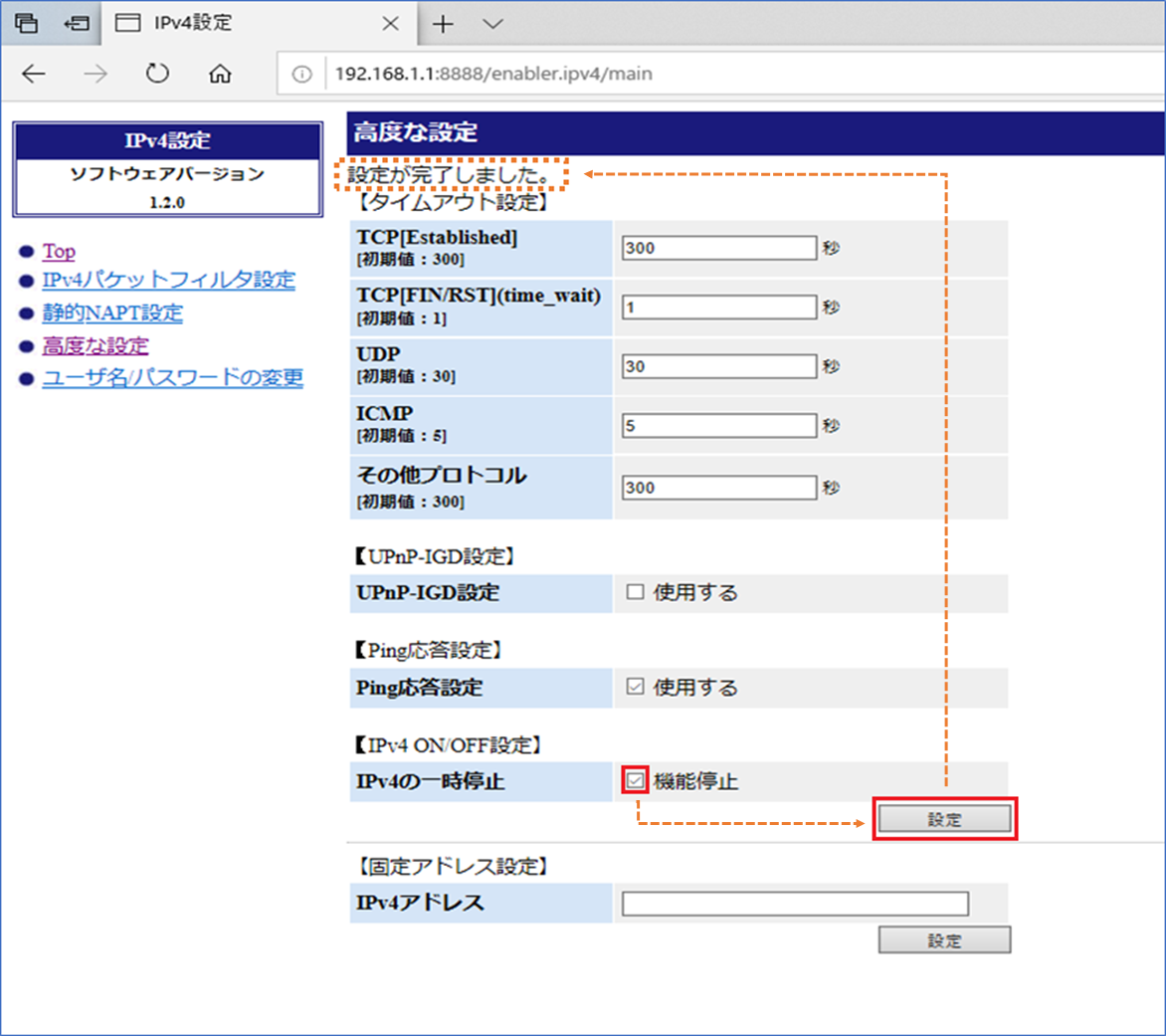Click the 設定 button highlighted in red
Viewport: 1166px width, 1036px height.
[x=944, y=819]
